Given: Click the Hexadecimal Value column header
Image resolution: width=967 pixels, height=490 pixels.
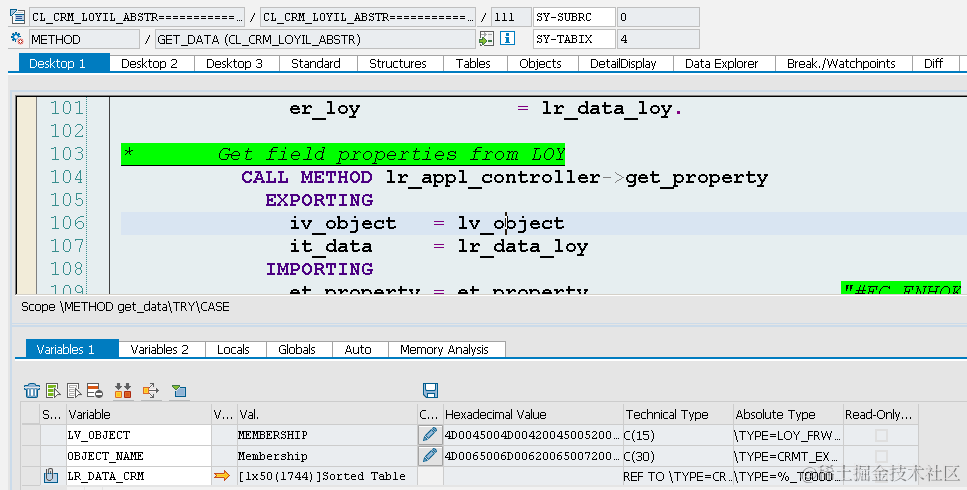Looking at the screenshot, I should (533, 414).
